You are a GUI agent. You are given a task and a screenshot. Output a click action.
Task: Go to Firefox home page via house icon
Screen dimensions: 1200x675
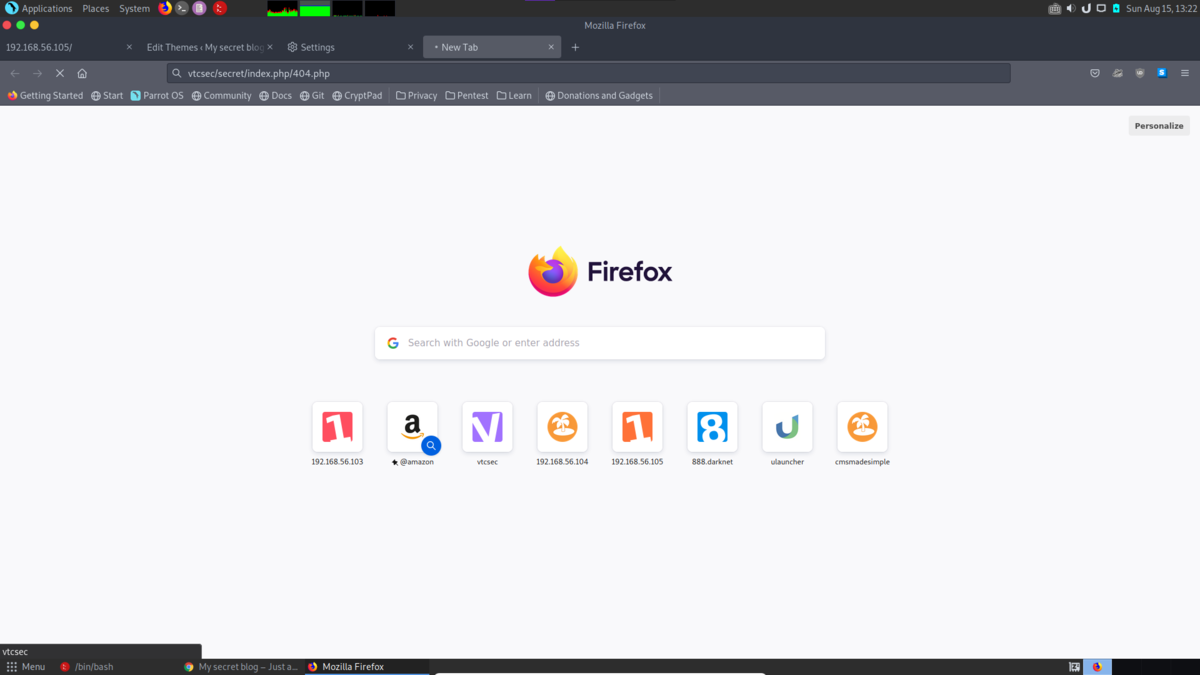(82, 73)
